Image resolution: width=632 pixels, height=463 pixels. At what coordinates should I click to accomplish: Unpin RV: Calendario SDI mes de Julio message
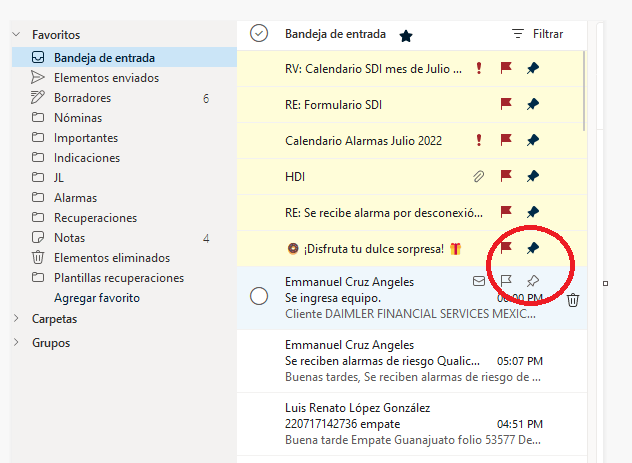532,68
